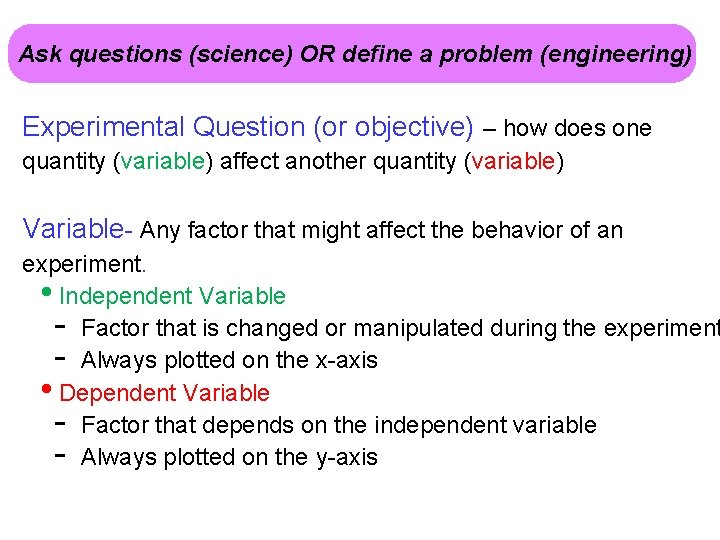Image resolution: width=720 pixels, height=540 pixels.
Task: Select the "Variable-" heading text
Action: 77,230
